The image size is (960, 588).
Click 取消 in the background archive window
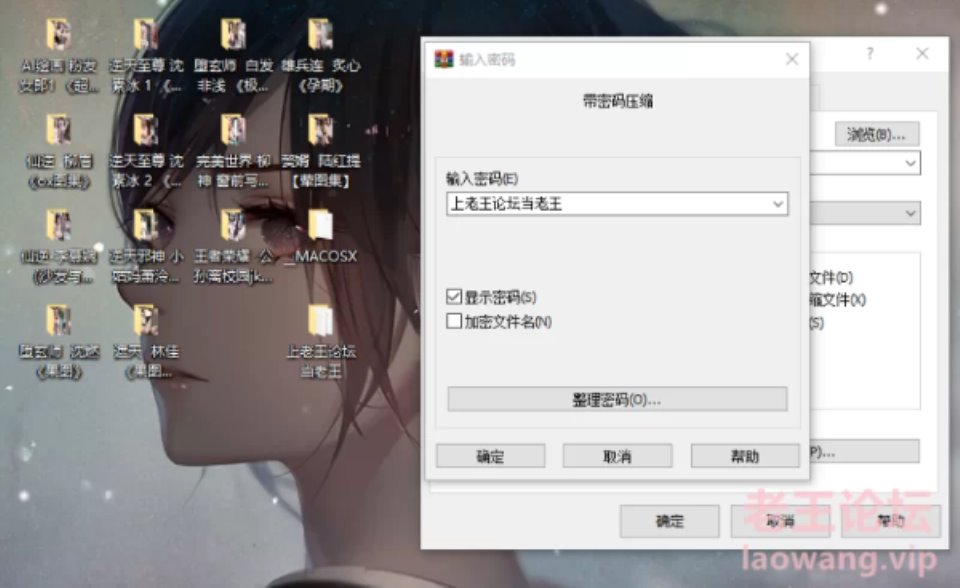click(x=781, y=521)
